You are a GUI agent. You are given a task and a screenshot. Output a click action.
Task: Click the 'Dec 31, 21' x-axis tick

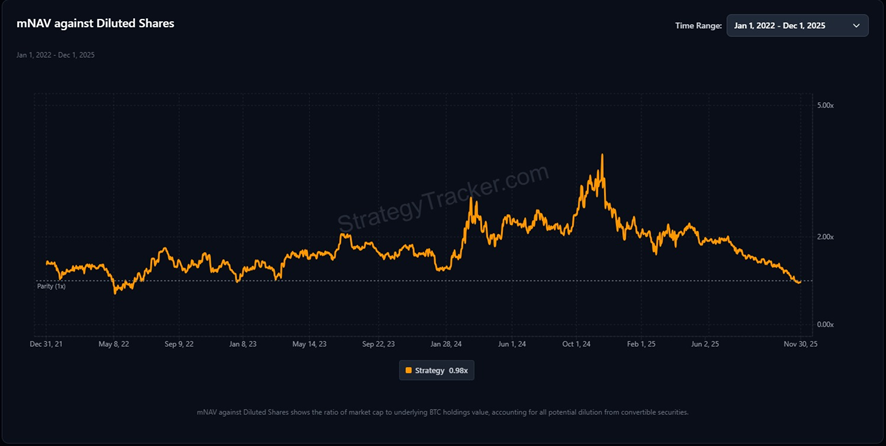click(47, 343)
